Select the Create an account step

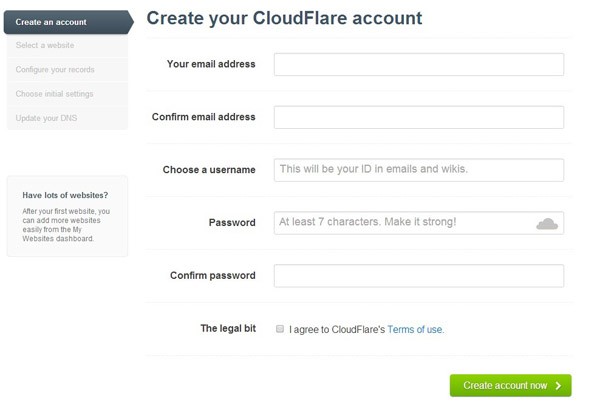pyautogui.click(x=68, y=22)
